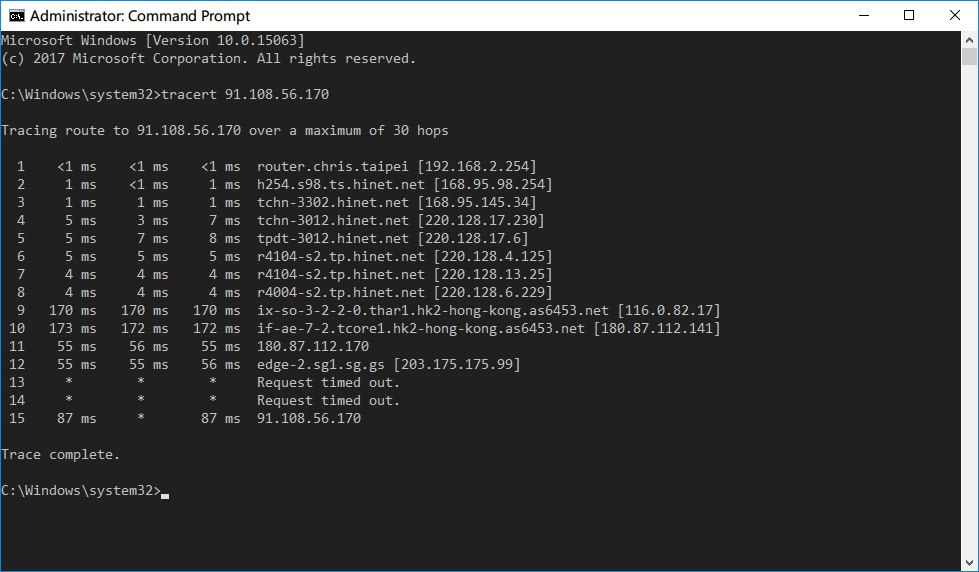Click the final hop 15 address 91.108.56.170
Image resolution: width=979 pixels, height=572 pixels.
point(308,418)
